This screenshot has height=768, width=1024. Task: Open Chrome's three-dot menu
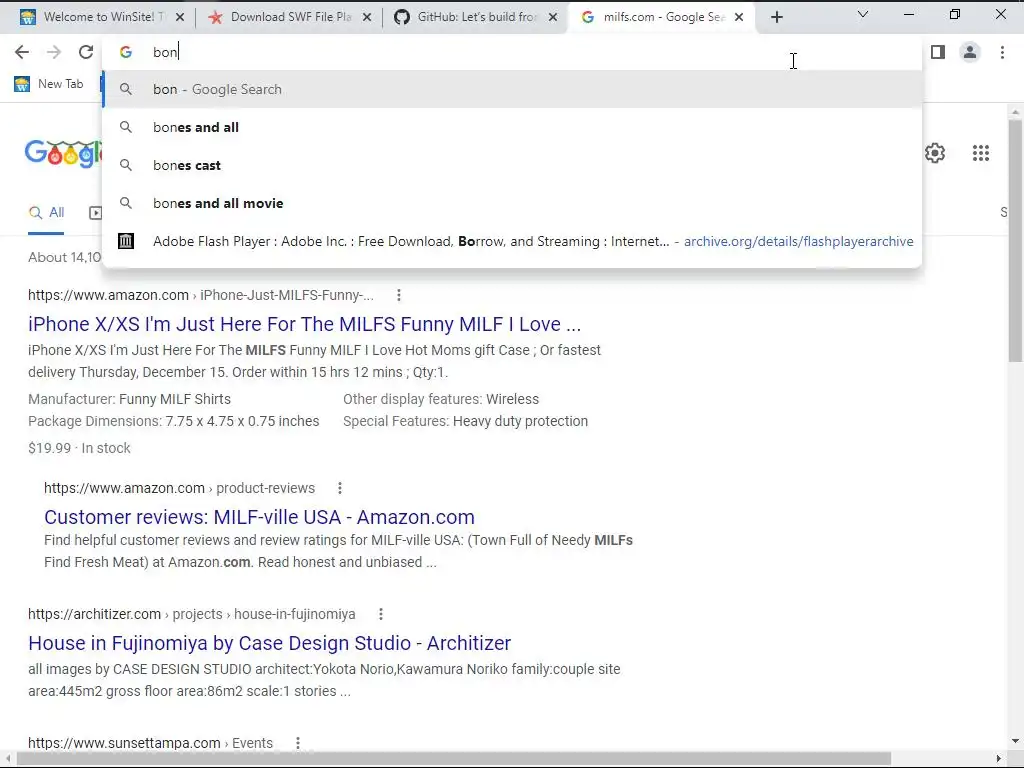(x=1002, y=52)
